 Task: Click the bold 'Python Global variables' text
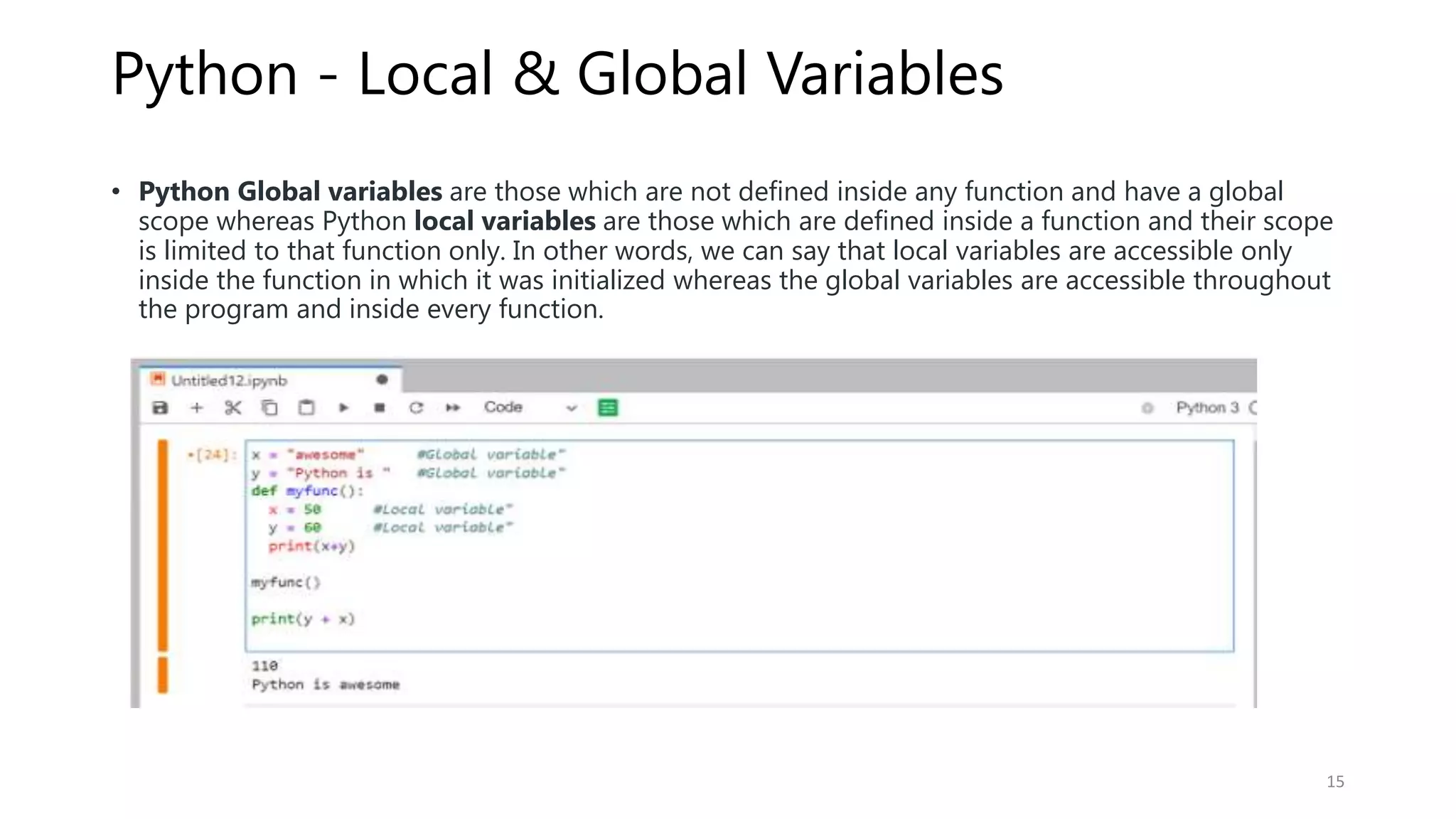point(290,192)
